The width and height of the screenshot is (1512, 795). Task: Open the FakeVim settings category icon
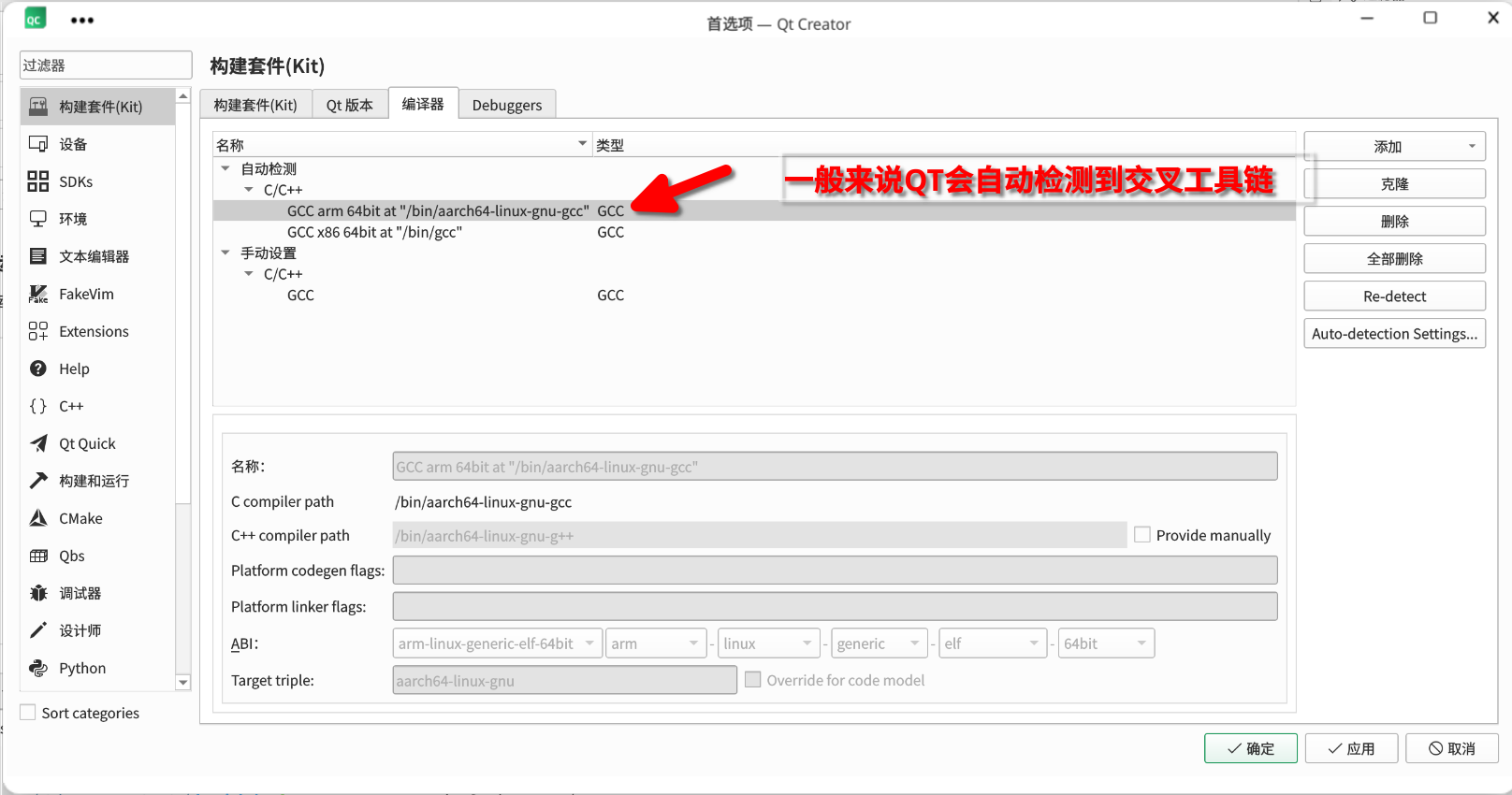pyautogui.click(x=38, y=294)
